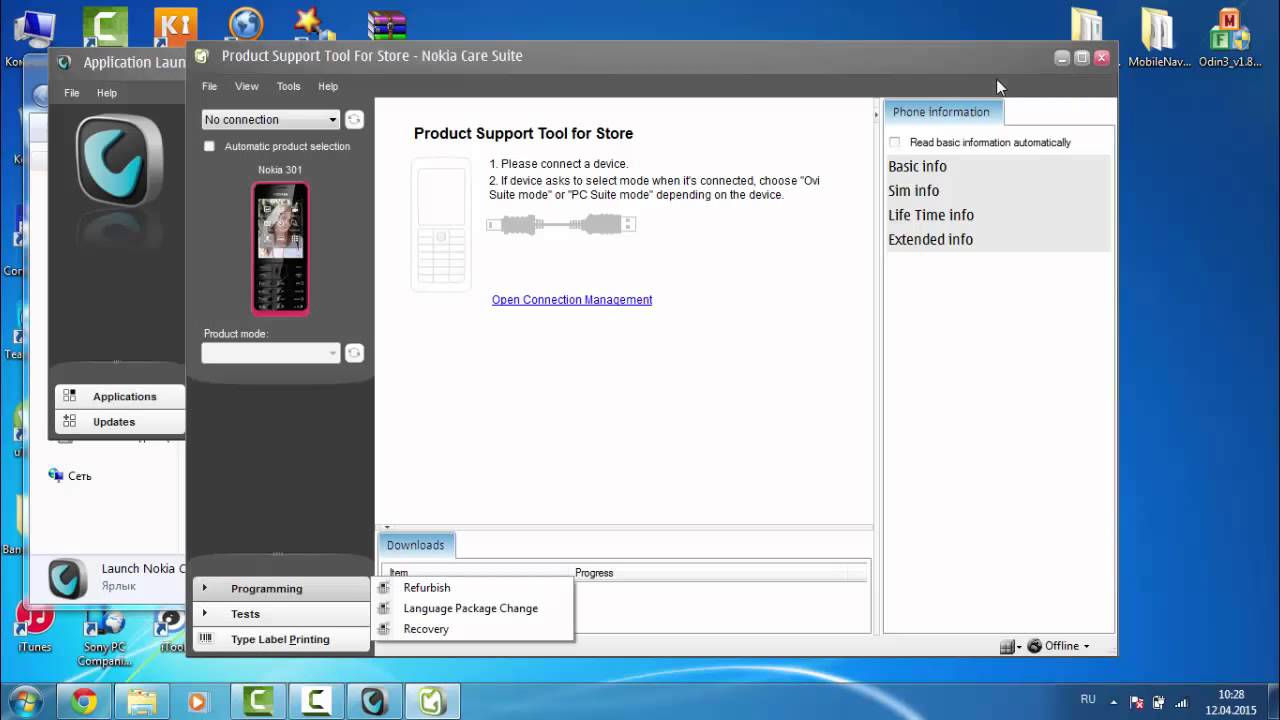
Task: Click the refresh icon beside the connection dropdown
Action: tap(354, 120)
